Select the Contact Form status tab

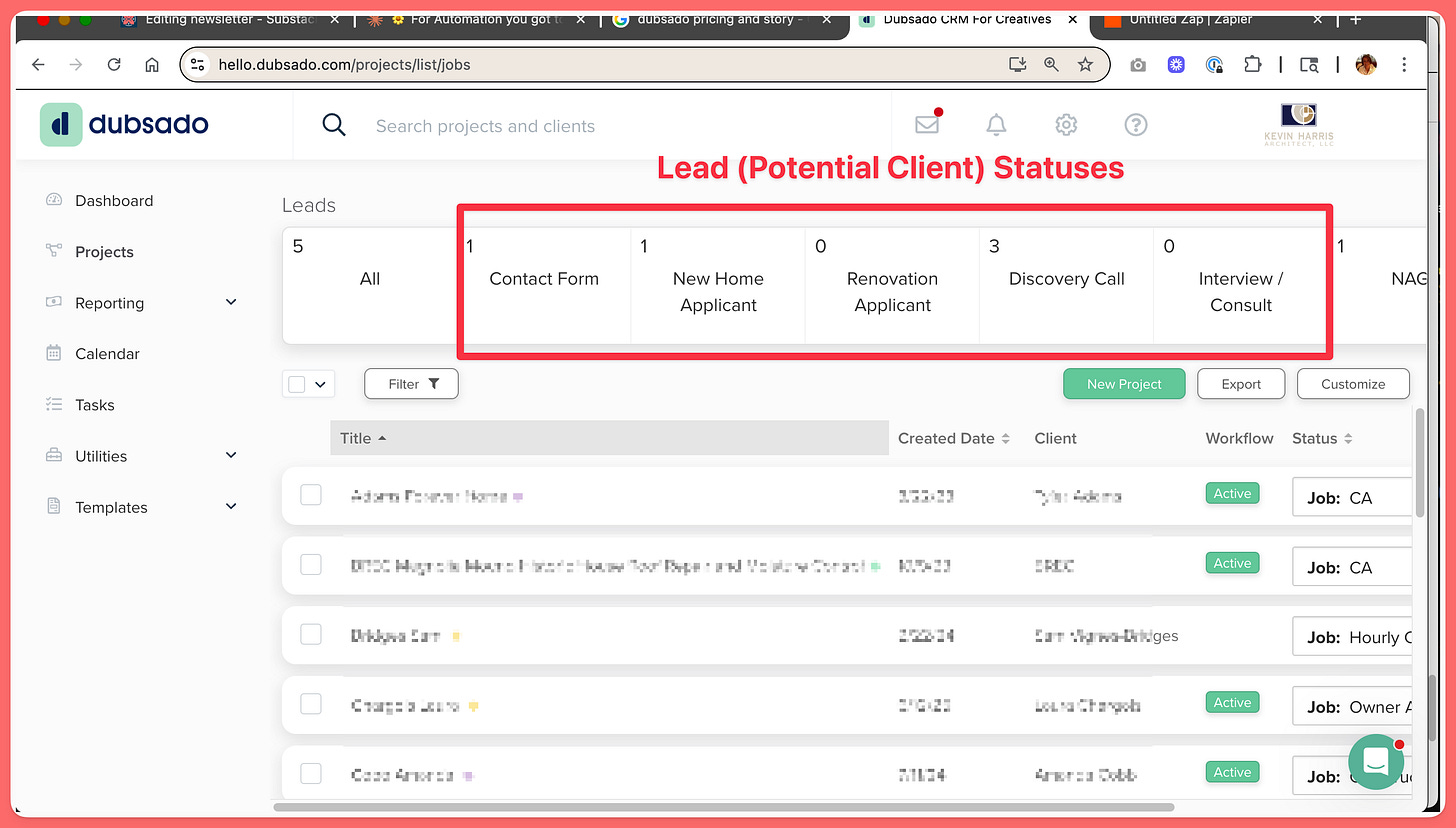pos(544,285)
